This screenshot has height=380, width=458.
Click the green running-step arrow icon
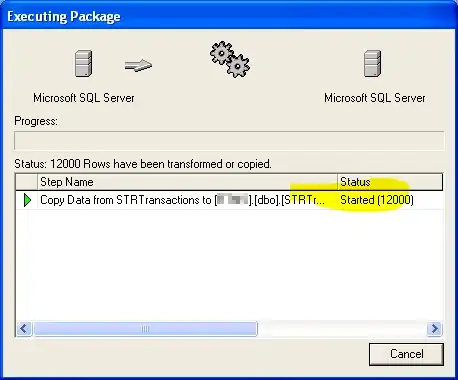27,200
